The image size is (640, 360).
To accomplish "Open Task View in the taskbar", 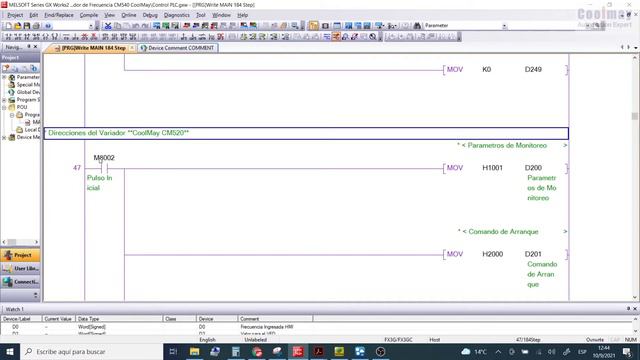I will pyautogui.click(x=173, y=351).
